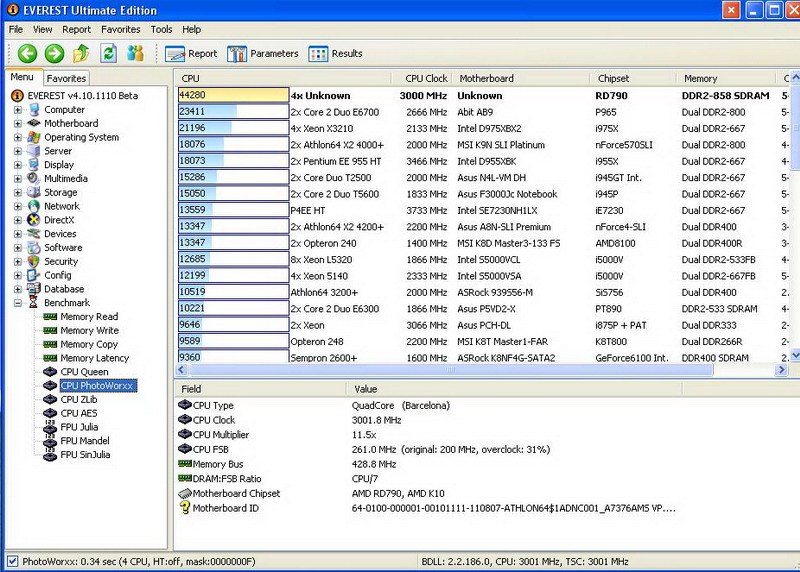The image size is (800, 572).
Task: Click the Up folder arrow icon
Action: tap(82, 54)
